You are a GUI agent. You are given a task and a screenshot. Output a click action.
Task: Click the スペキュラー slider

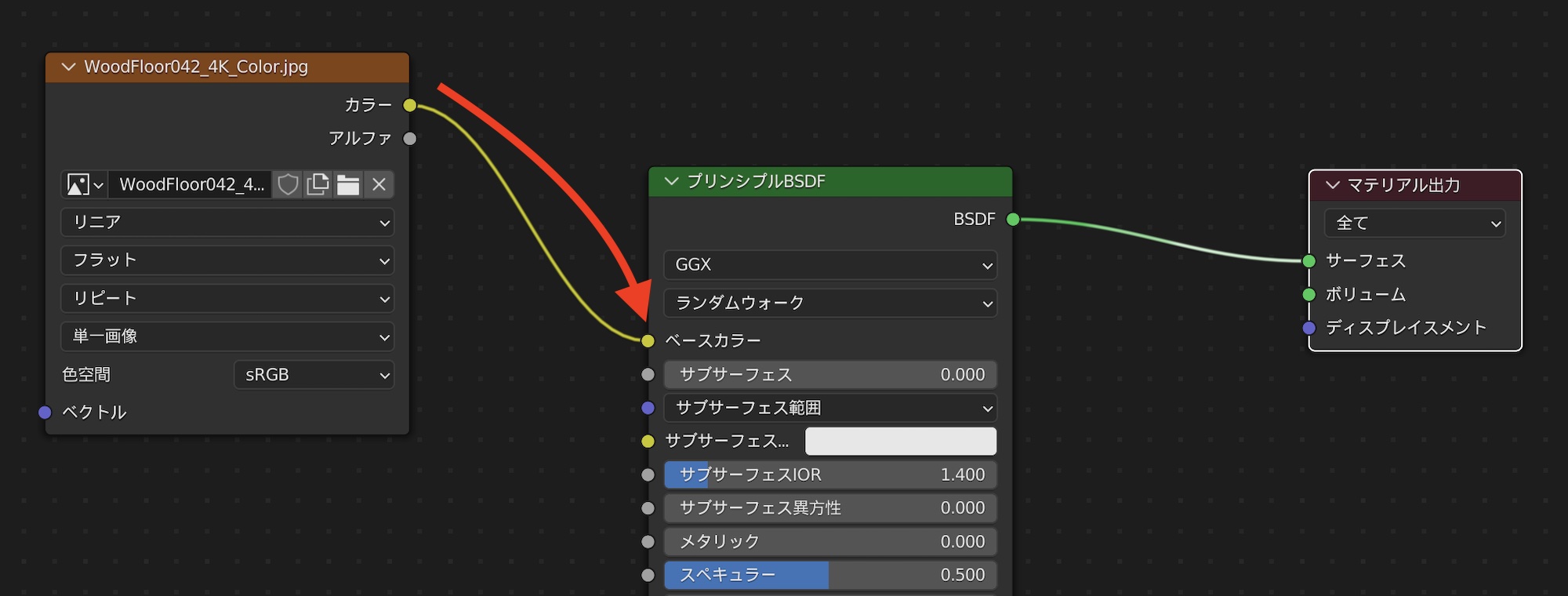(829, 575)
